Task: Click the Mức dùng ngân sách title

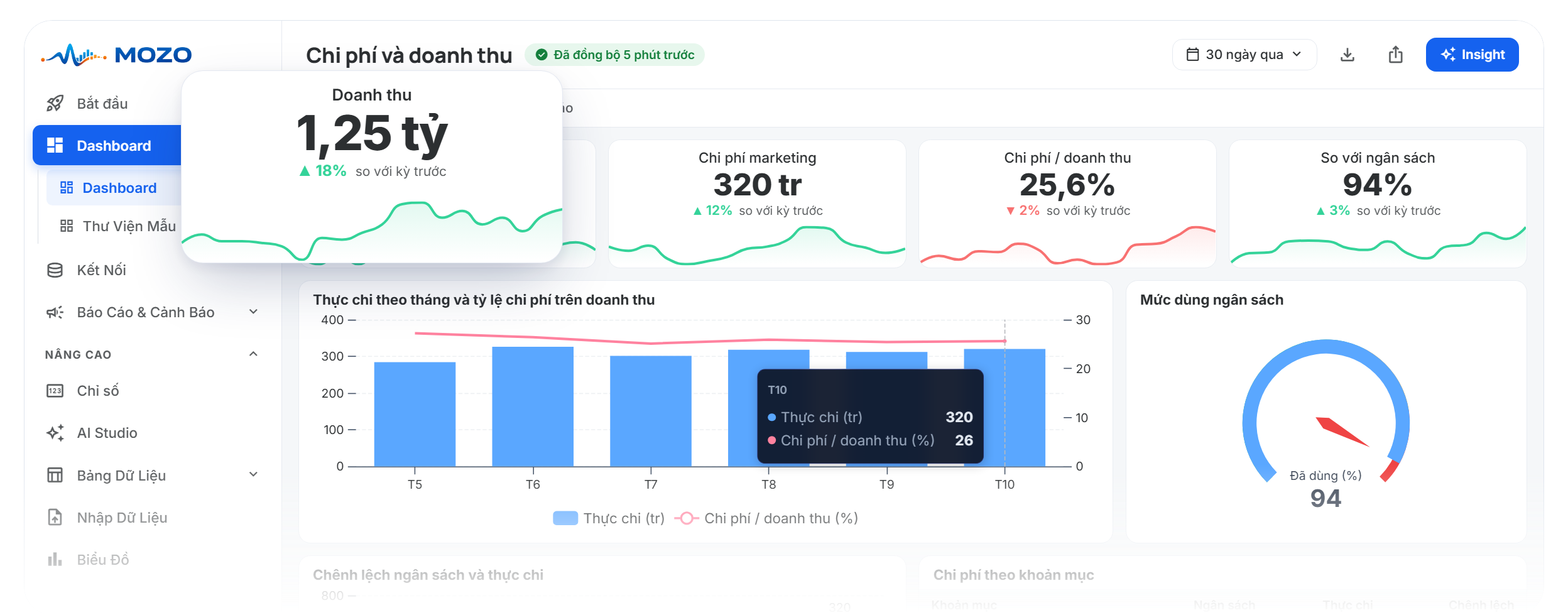Action: tap(1212, 300)
